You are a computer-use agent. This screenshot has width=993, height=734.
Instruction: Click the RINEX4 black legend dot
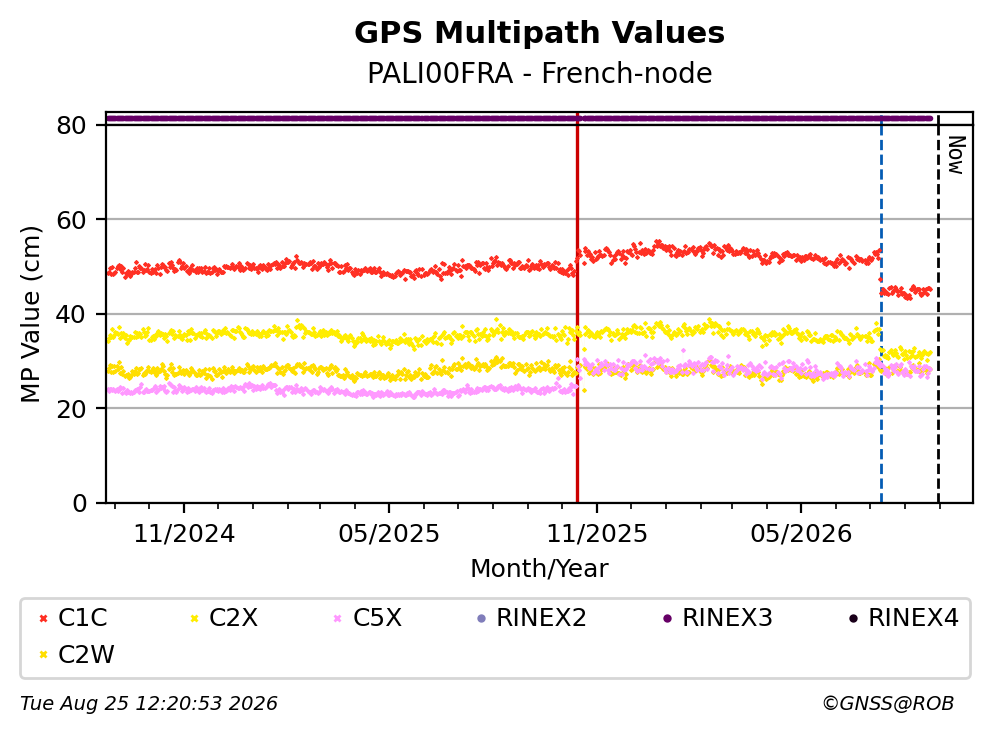tap(853, 619)
